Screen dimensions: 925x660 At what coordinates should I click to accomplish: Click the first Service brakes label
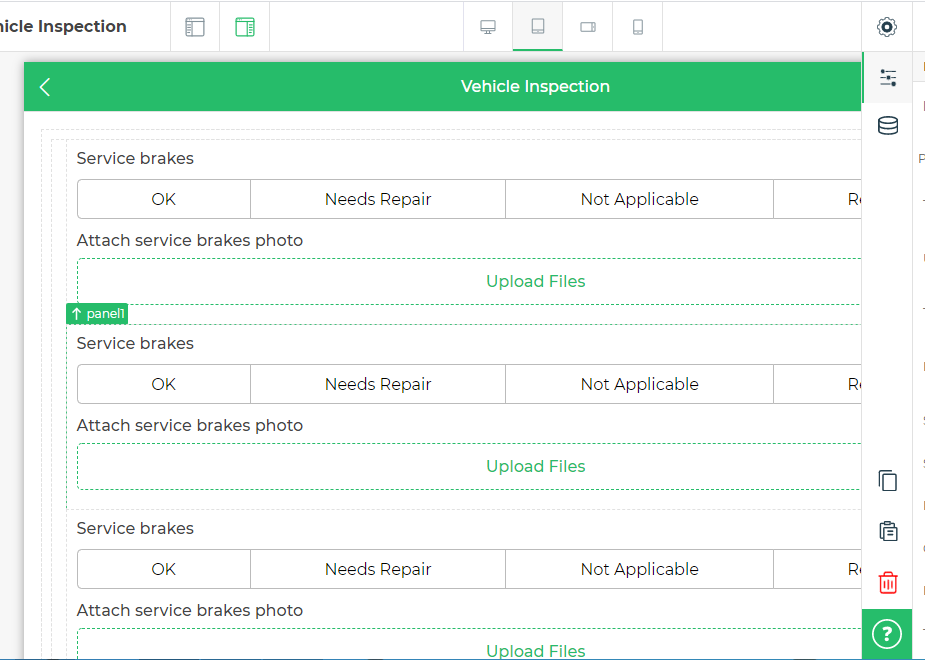click(135, 158)
